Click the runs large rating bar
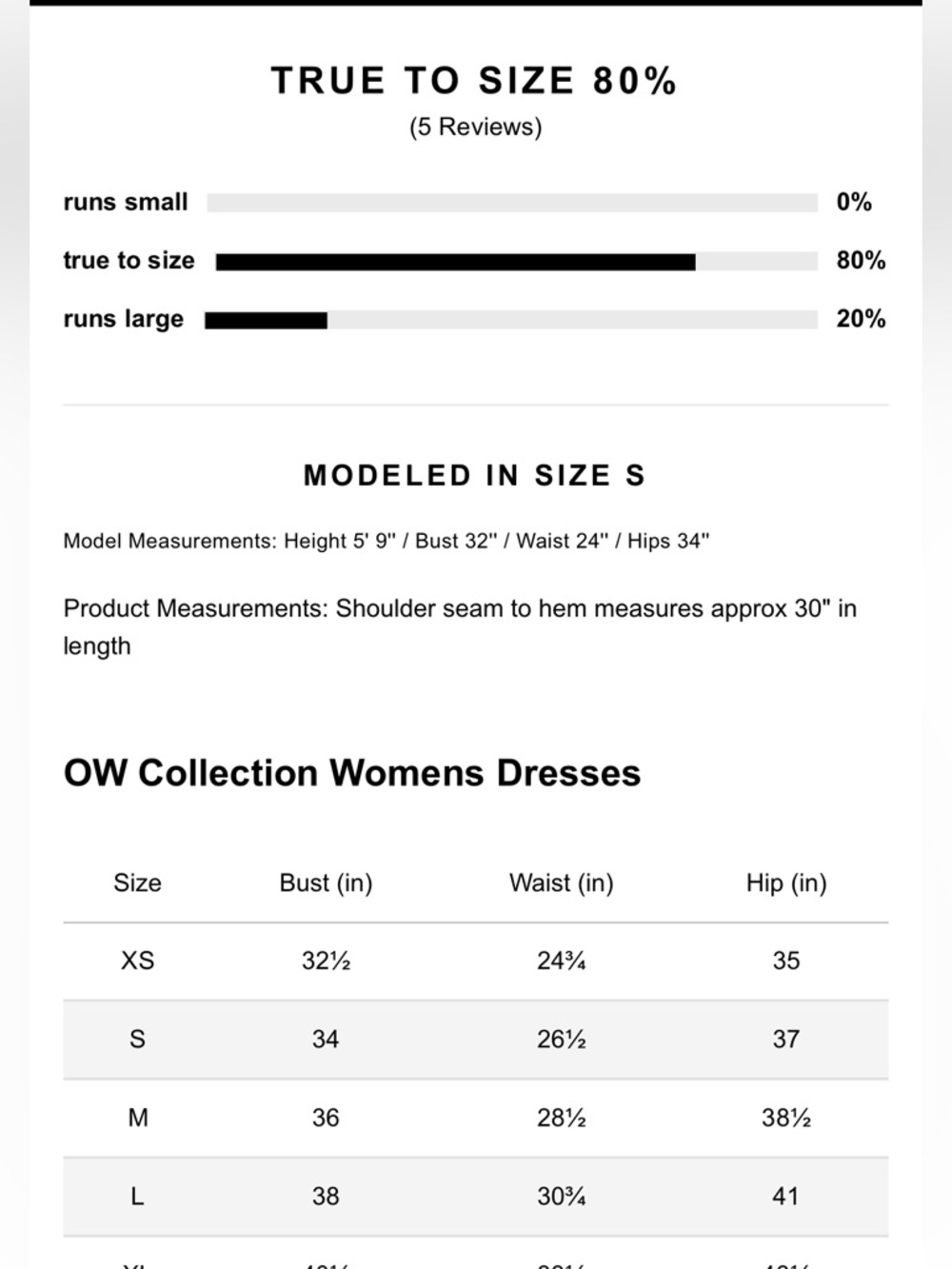 point(511,320)
